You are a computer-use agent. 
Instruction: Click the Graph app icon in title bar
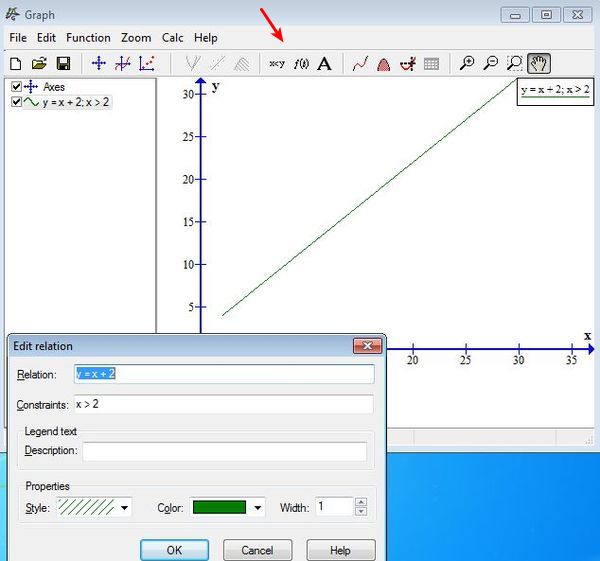tap(13, 15)
